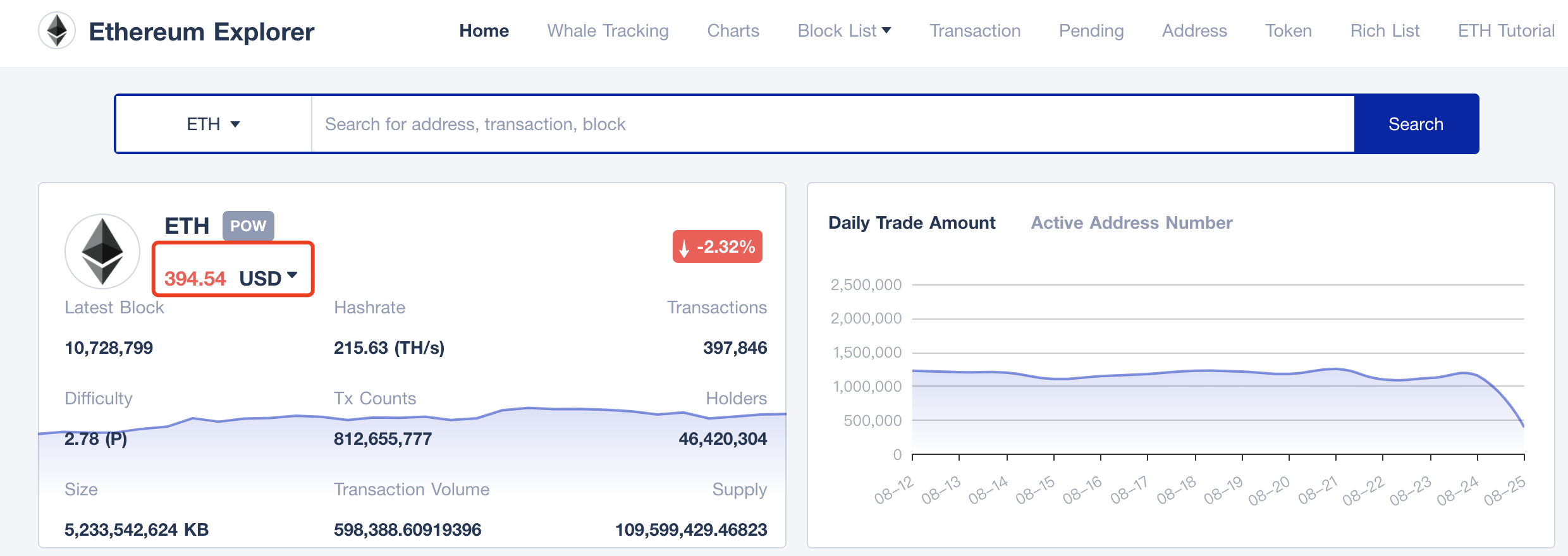Click the 1,000,000 y-axis label
Screen dimensions: 1568x556
tap(867, 386)
